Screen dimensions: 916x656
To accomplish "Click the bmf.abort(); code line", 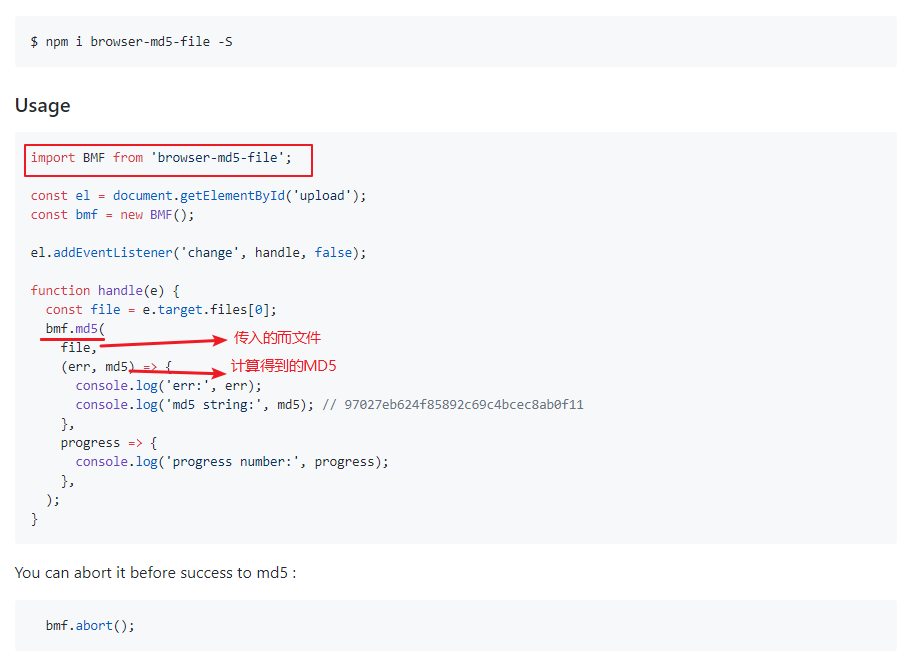I will tap(90, 626).
